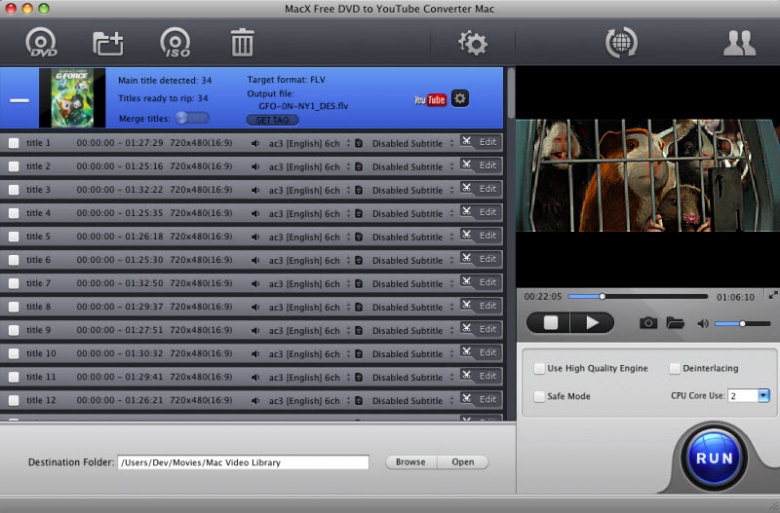Tick the Deinterlacing checkbox
This screenshot has height=513, width=780.
click(x=675, y=369)
